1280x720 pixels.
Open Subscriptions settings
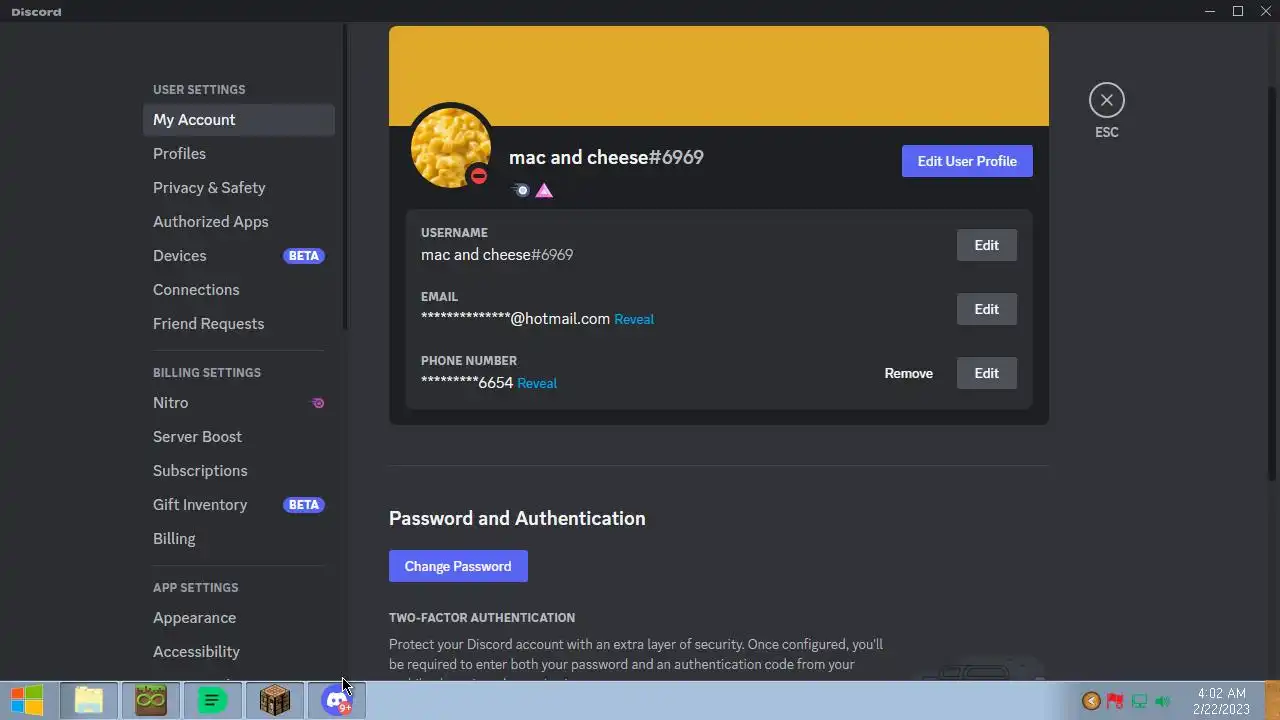(239, 470)
